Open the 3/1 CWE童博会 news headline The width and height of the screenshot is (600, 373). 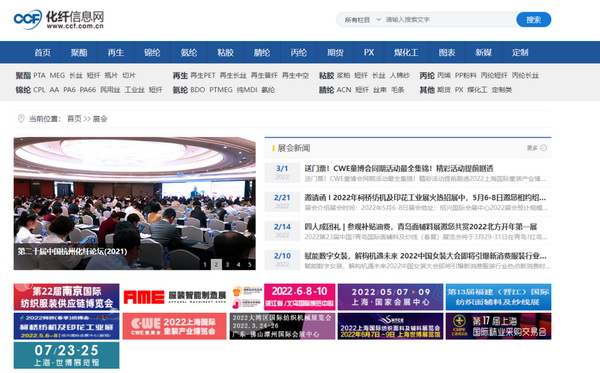point(399,168)
